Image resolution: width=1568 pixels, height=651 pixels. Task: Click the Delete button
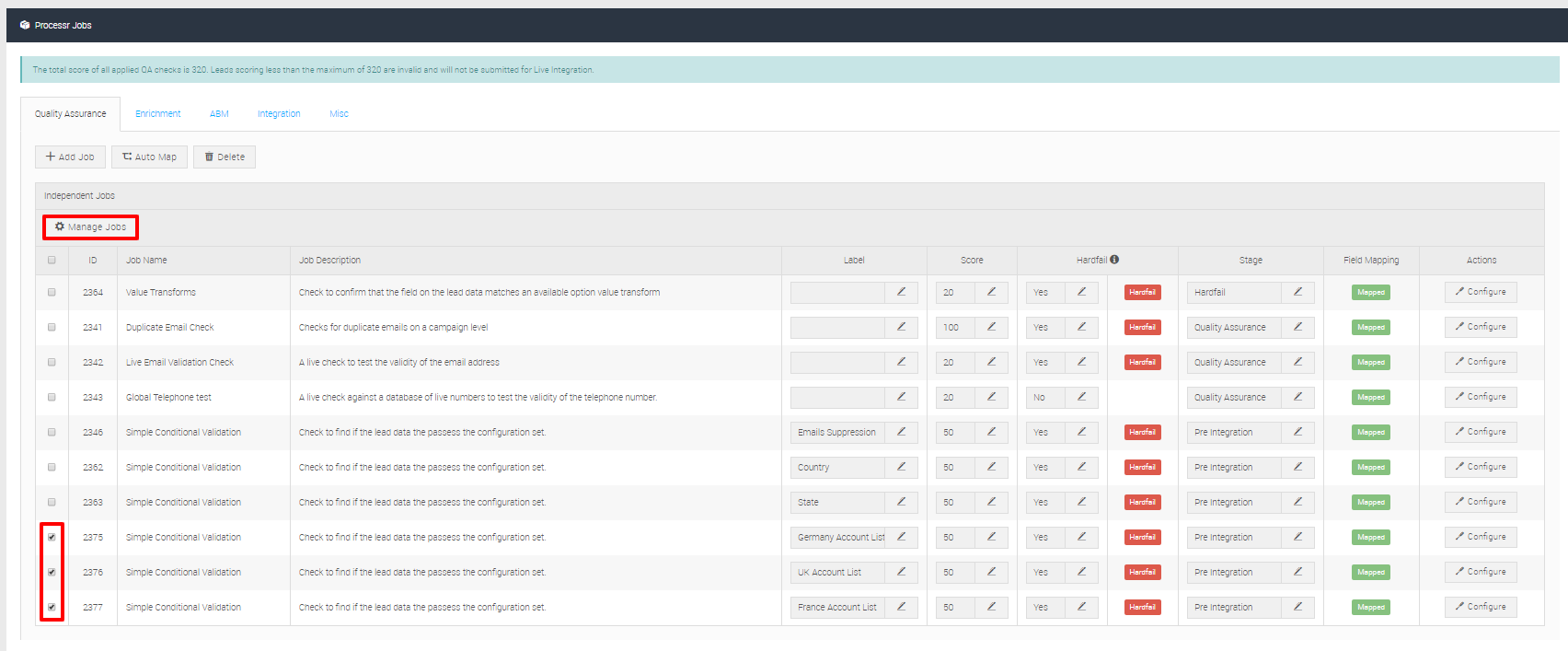(x=225, y=157)
